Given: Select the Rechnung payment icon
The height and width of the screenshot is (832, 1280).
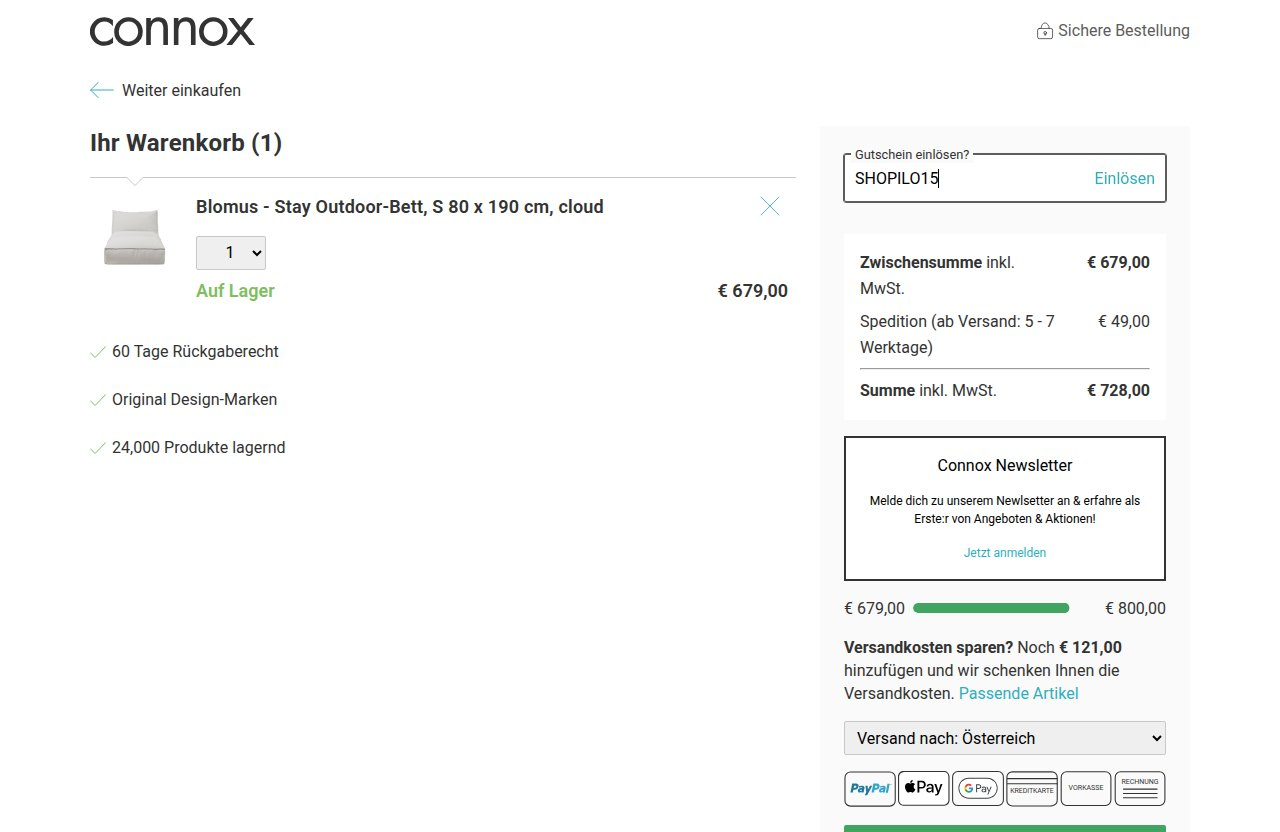Looking at the screenshot, I should (1140, 788).
